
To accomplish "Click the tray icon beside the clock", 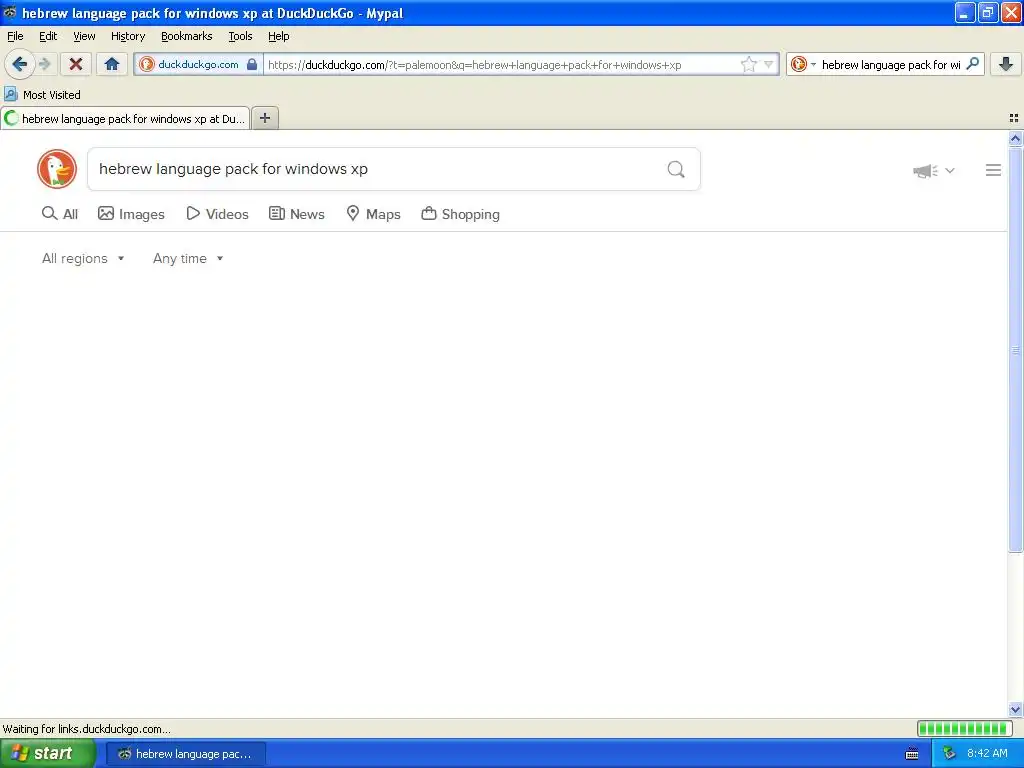I will coord(949,754).
